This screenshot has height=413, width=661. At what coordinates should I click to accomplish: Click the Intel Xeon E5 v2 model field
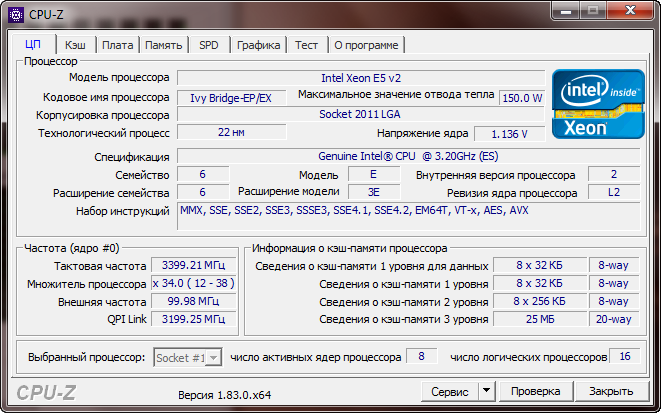(361, 78)
